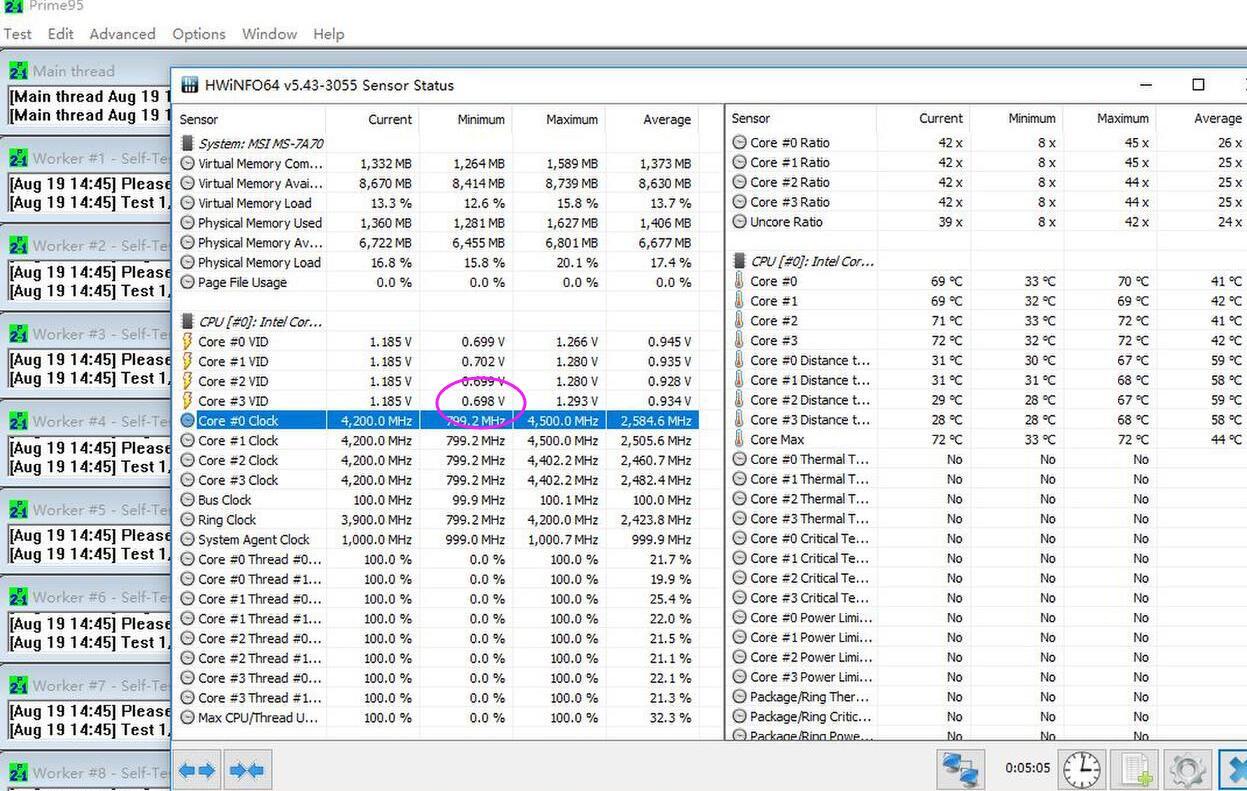Open HWiNFO sensor settings gear icon
Image resolution: width=1247 pixels, height=791 pixels.
(x=1187, y=769)
